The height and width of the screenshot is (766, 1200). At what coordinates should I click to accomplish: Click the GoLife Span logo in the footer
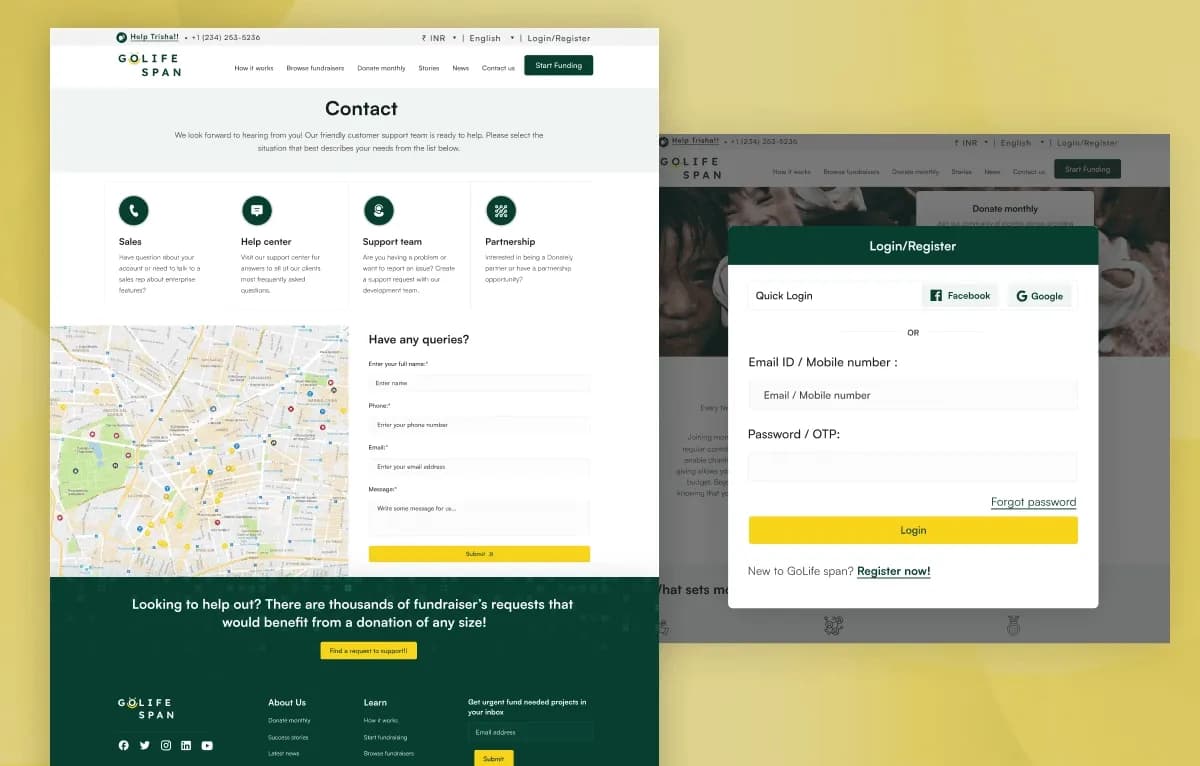click(x=146, y=708)
